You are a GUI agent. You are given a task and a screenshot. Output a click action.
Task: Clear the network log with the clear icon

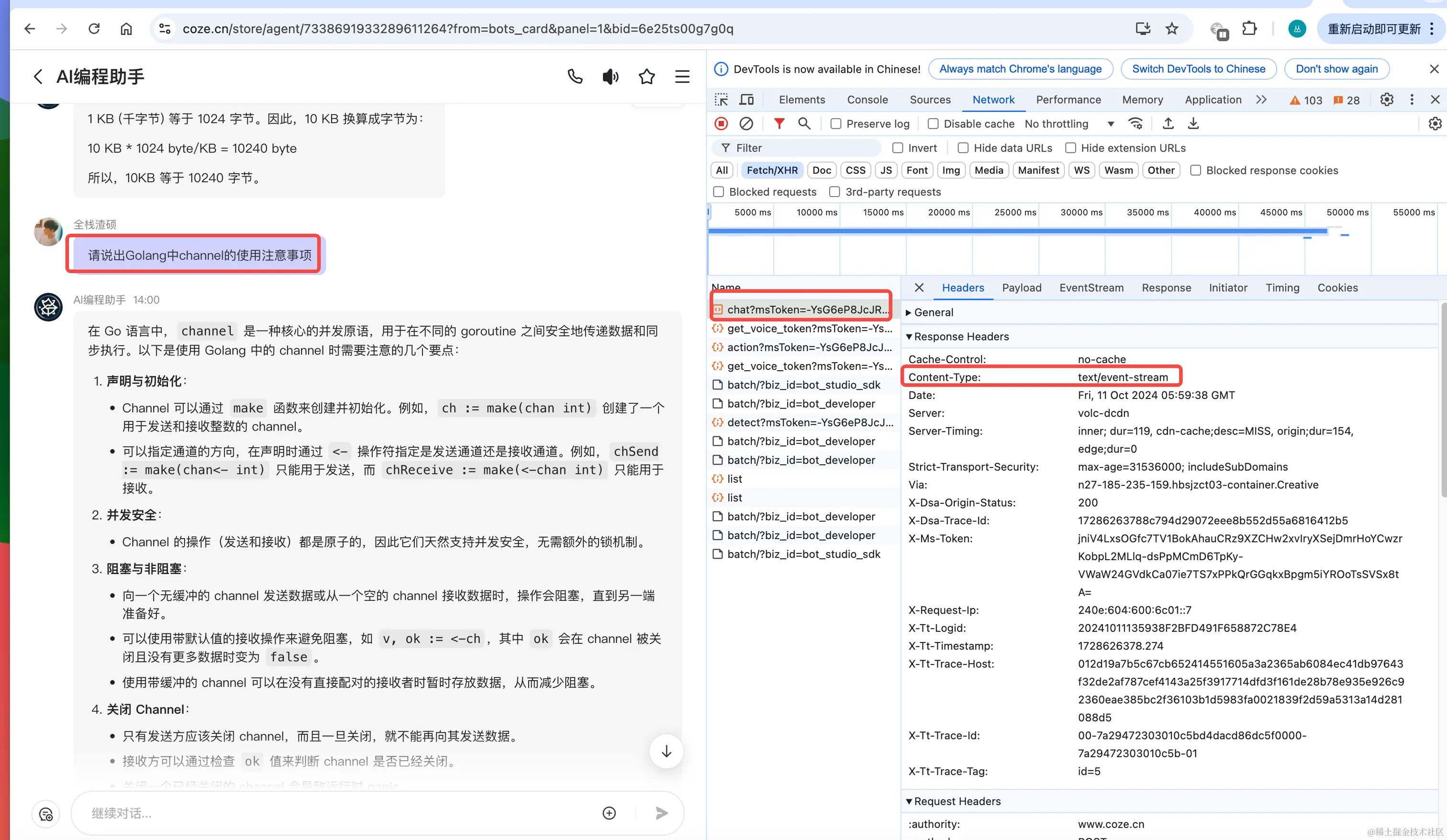click(746, 123)
